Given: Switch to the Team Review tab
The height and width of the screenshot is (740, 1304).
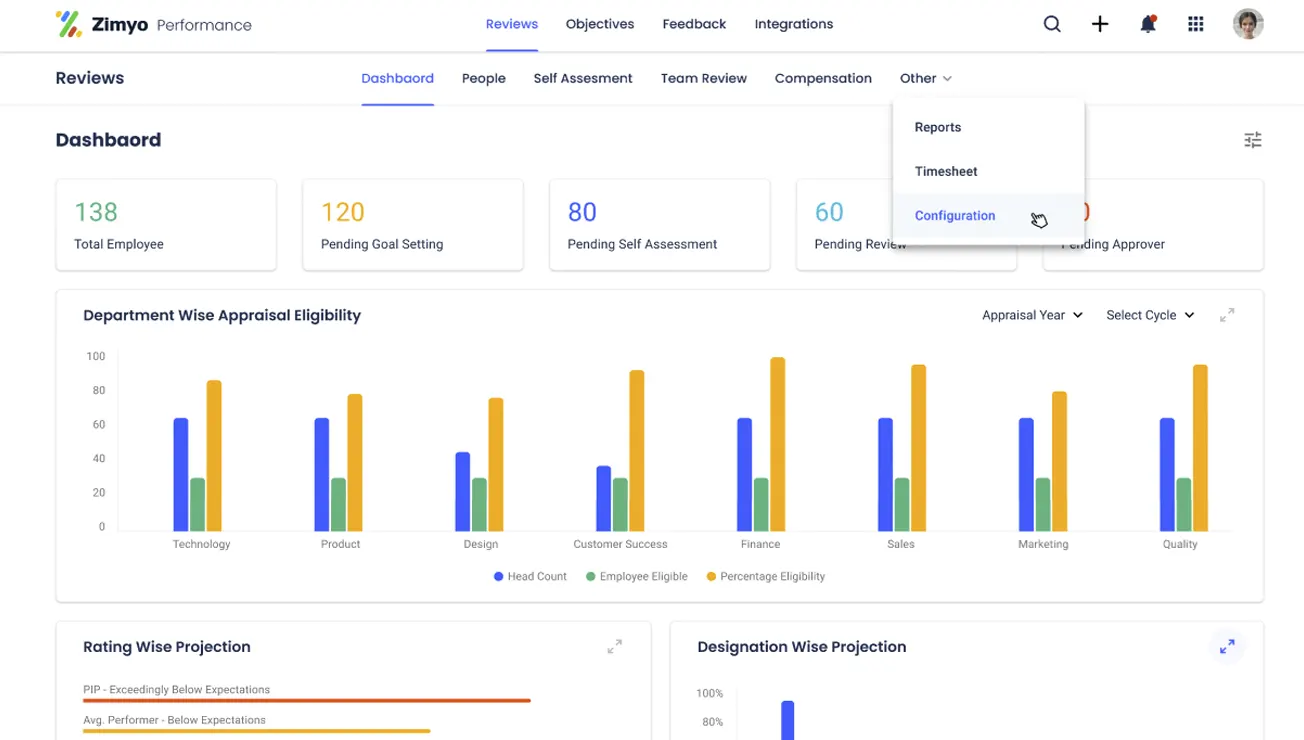Looking at the screenshot, I should pyautogui.click(x=703, y=78).
